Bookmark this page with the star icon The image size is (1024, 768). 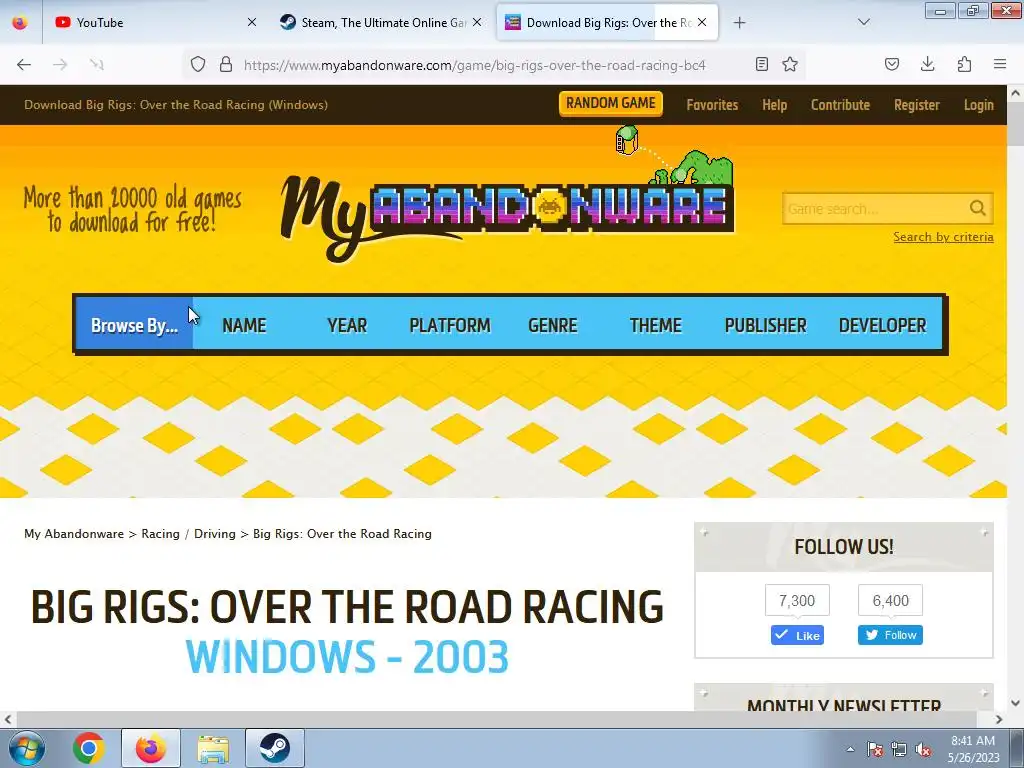coord(790,64)
